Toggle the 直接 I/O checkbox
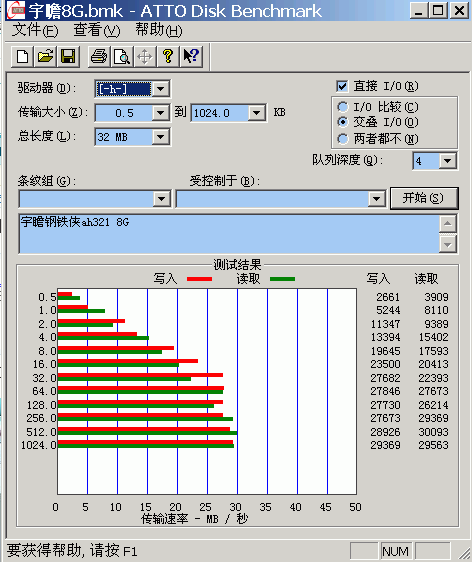Screen dimensions: 472x562 pos(342,86)
